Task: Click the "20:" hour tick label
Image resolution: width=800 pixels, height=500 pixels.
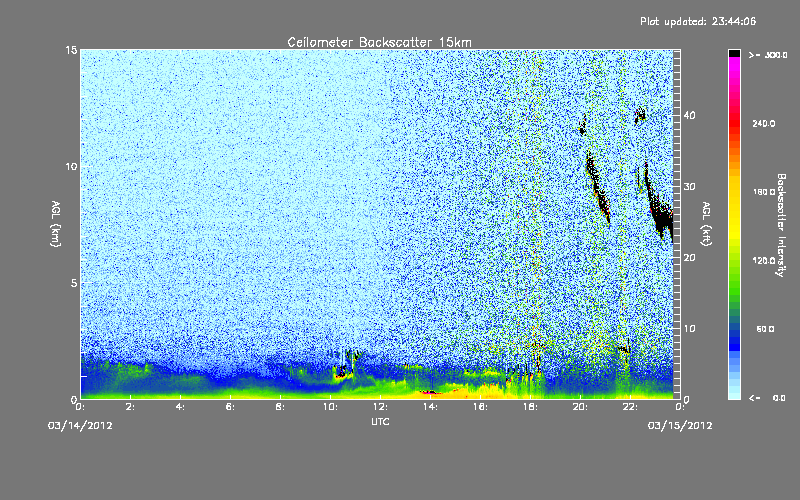Action: [x=580, y=407]
